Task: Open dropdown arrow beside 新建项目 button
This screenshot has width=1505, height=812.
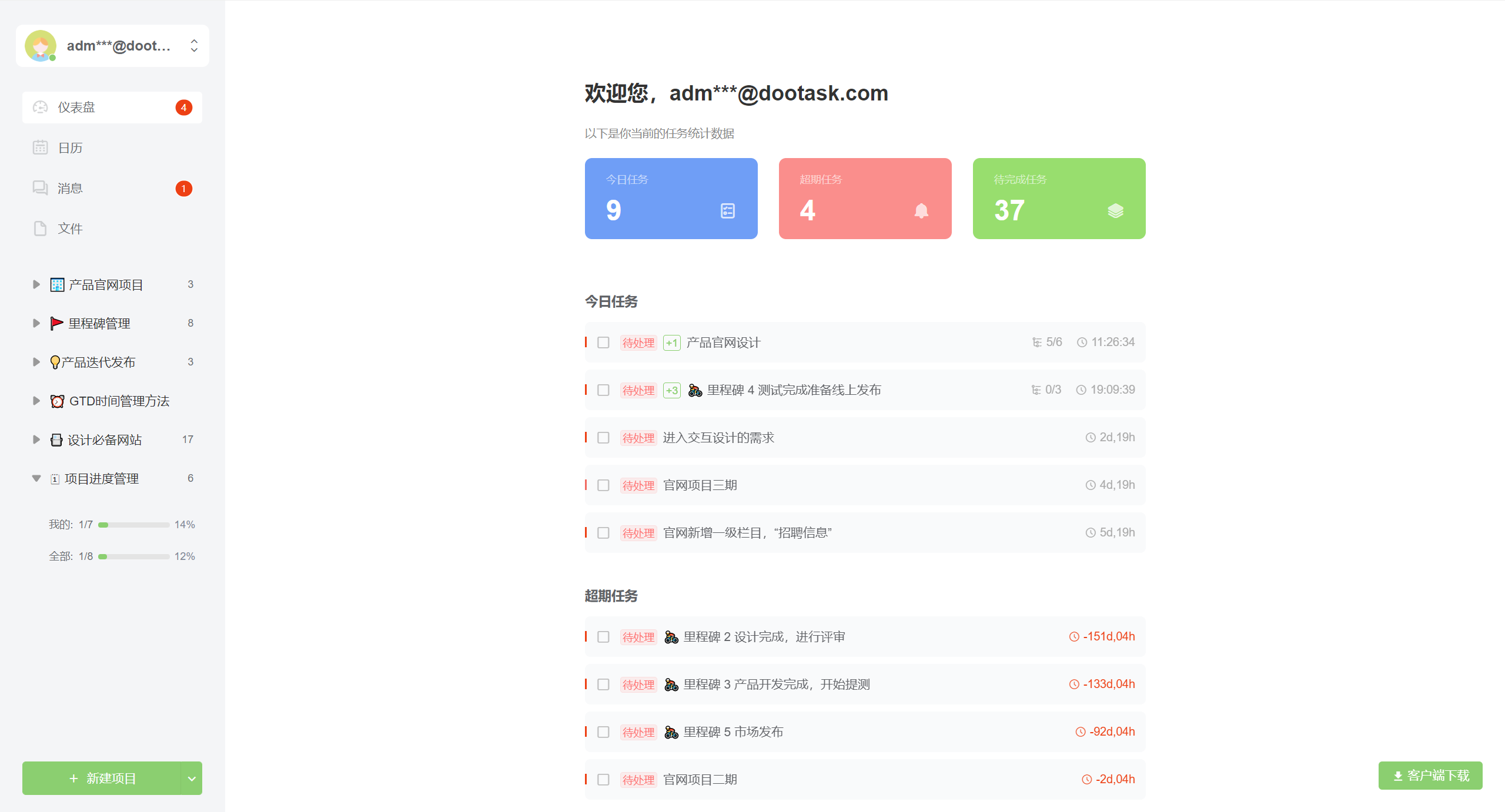Action: coord(192,779)
